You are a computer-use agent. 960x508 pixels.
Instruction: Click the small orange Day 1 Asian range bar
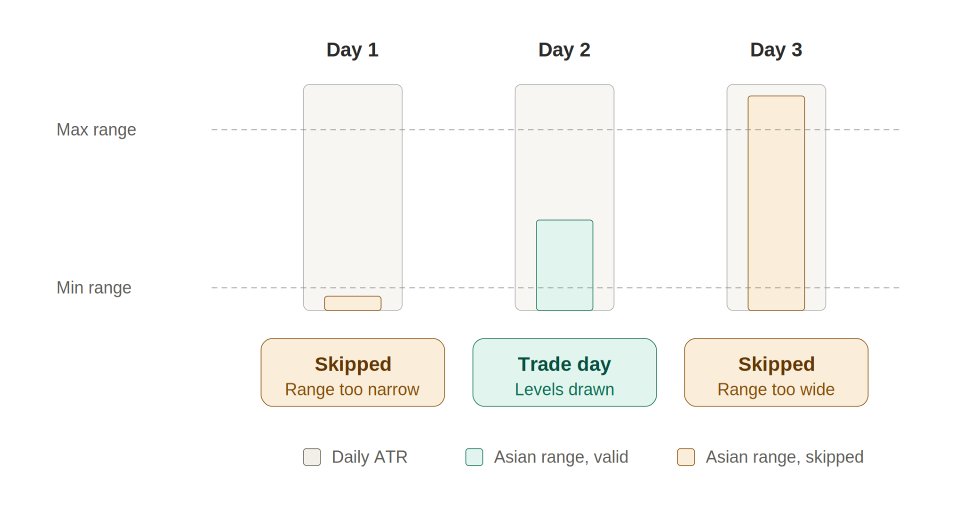click(353, 304)
